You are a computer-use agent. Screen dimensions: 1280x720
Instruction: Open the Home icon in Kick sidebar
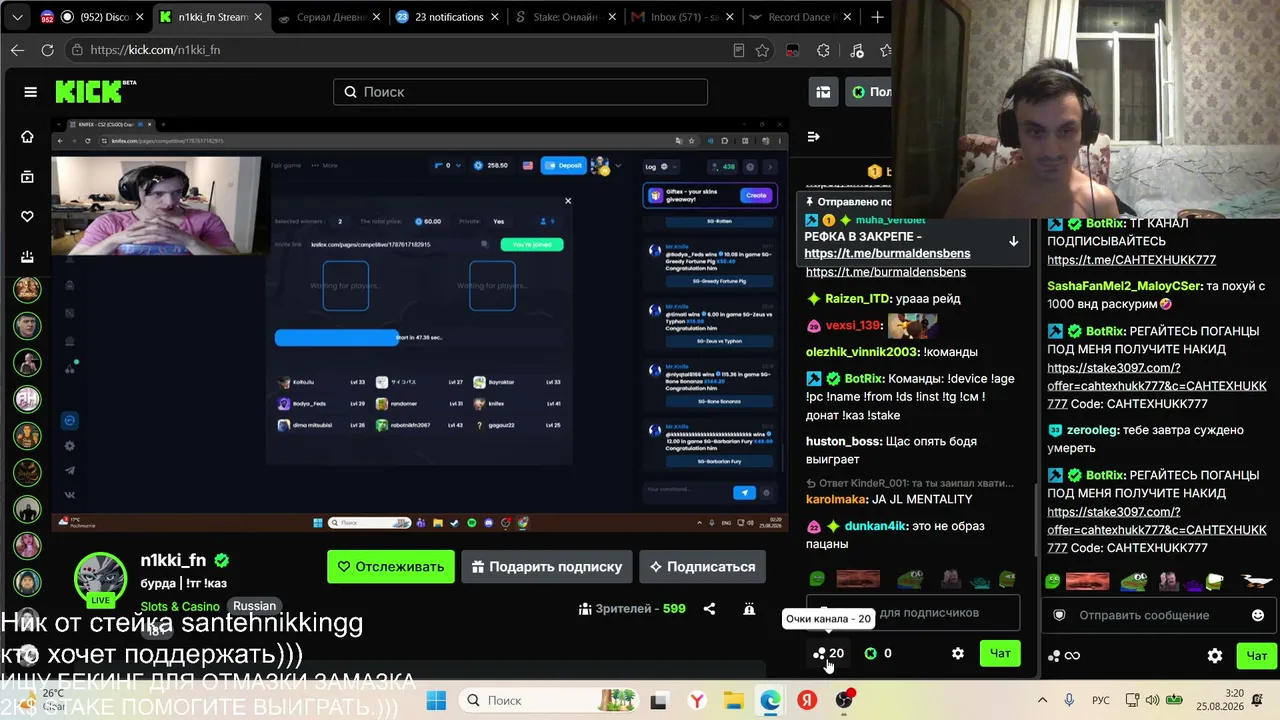pos(27,137)
